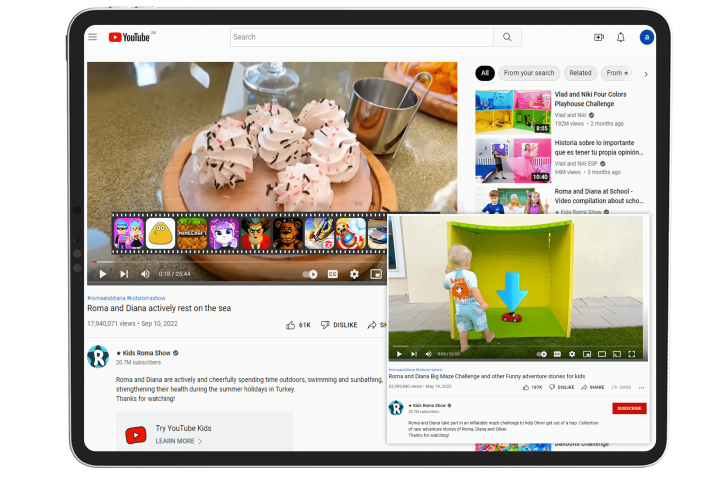Select the yellow Pou icon in filmstrip

pos(161,233)
